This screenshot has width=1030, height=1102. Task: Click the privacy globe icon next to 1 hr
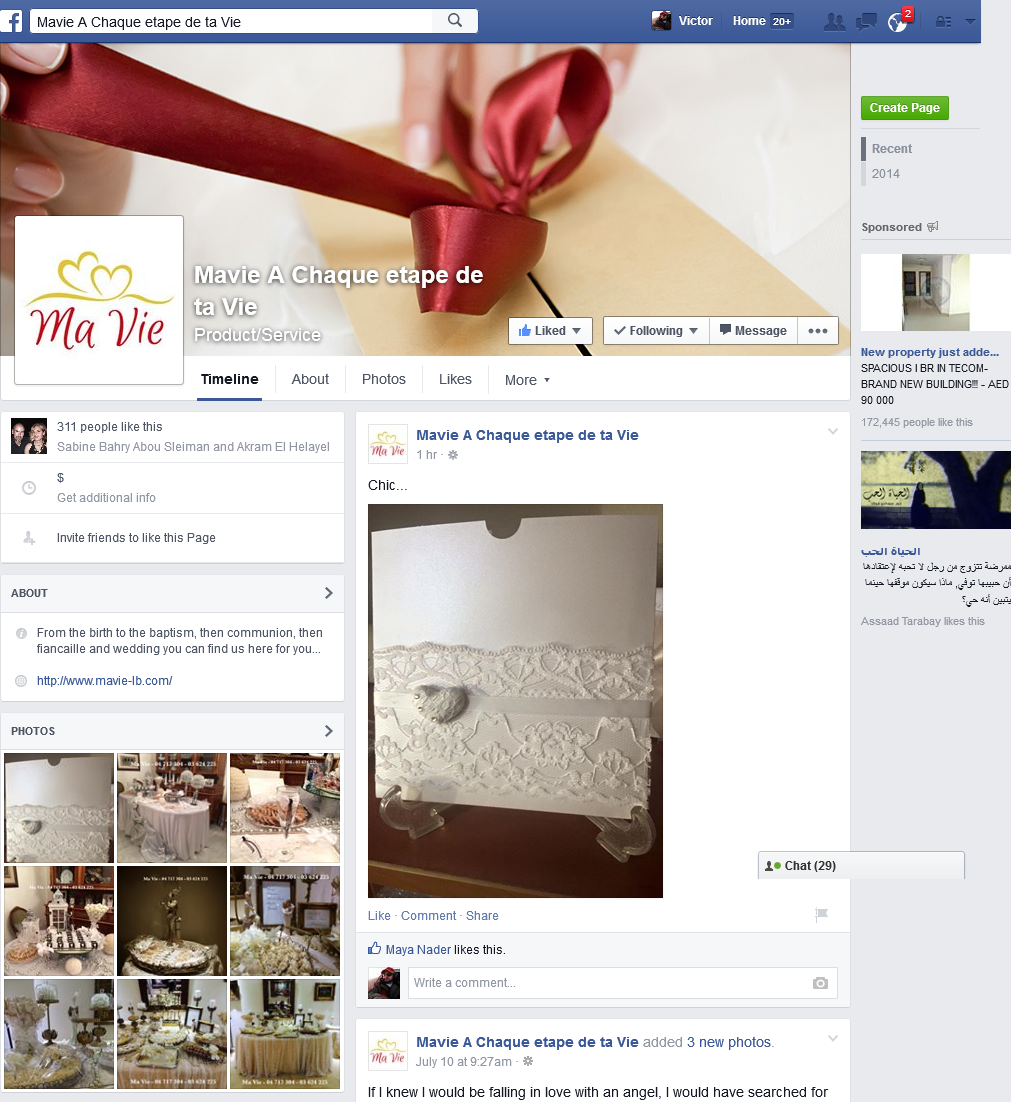click(453, 455)
